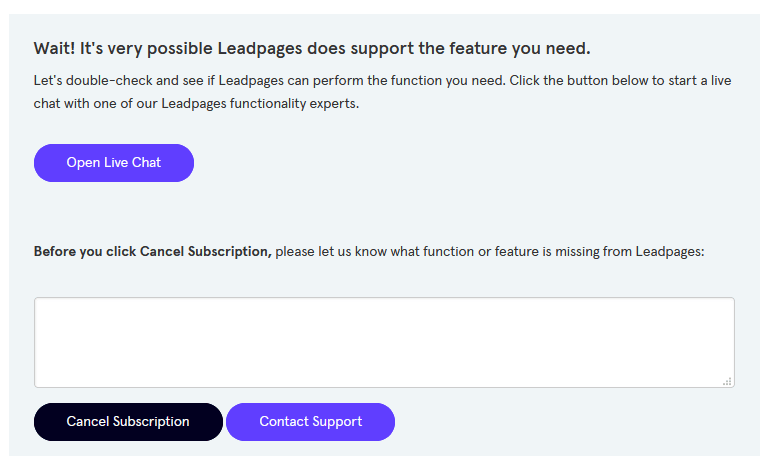Click 'start a live chat' phrase in paragraph
This screenshot has height=463, width=768.
click(x=680, y=81)
